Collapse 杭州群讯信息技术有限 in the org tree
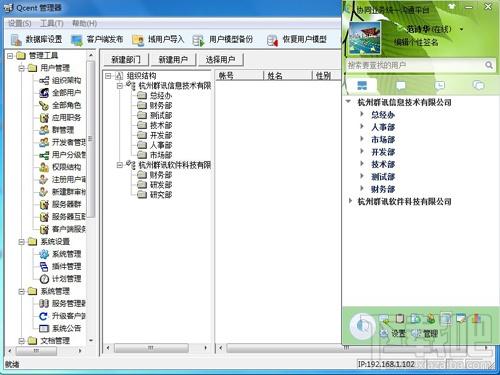Image resolution: width=500 pixels, height=375 pixels. pos(120,86)
